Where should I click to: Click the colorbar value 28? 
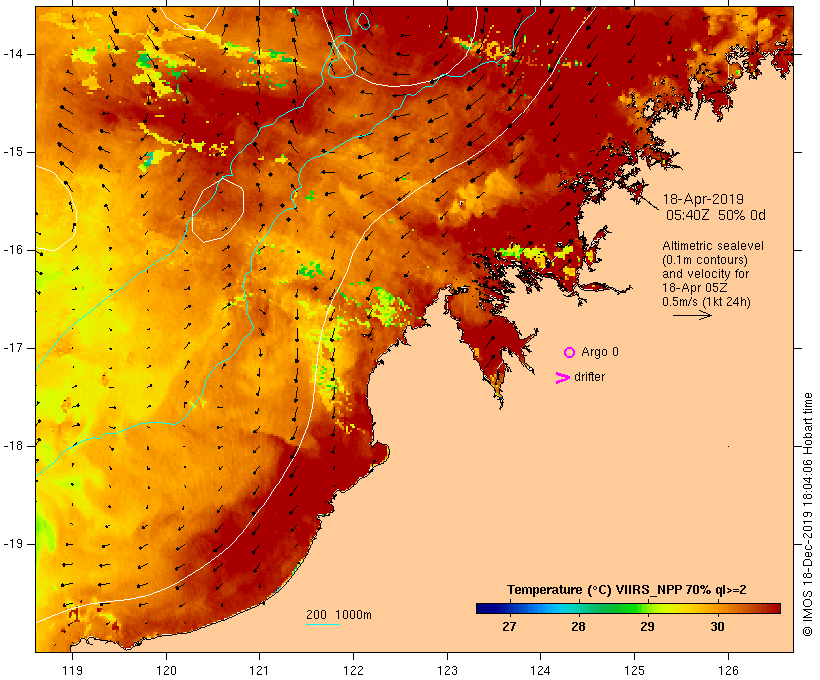[578, 627]
